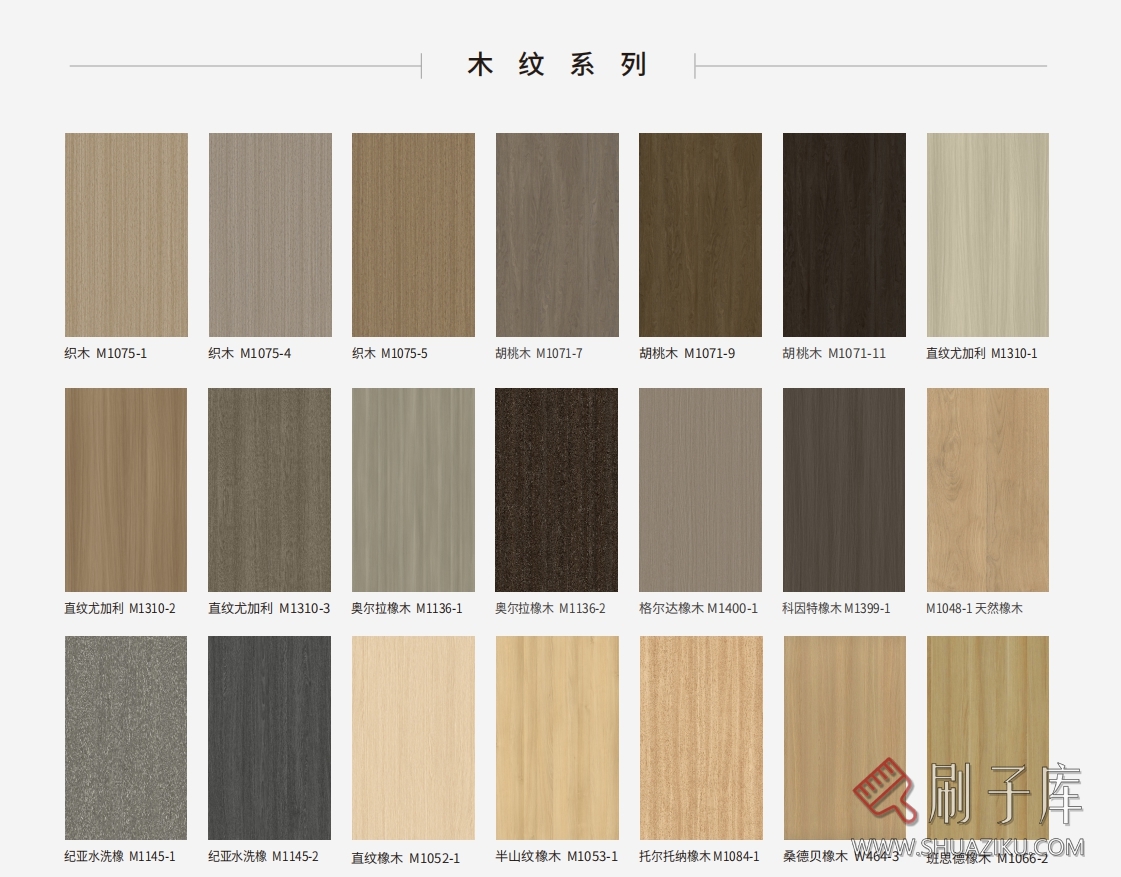Pick the 胡桃木 M1071-7 sample
Image resolution: width=1121 pixels, height=877 pixels.
[x=557, y=235]
